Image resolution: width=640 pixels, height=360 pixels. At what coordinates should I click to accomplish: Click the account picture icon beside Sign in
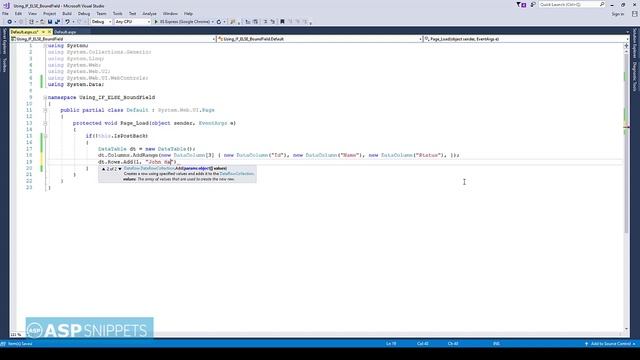pyautogui.click(x=634, y=13)
